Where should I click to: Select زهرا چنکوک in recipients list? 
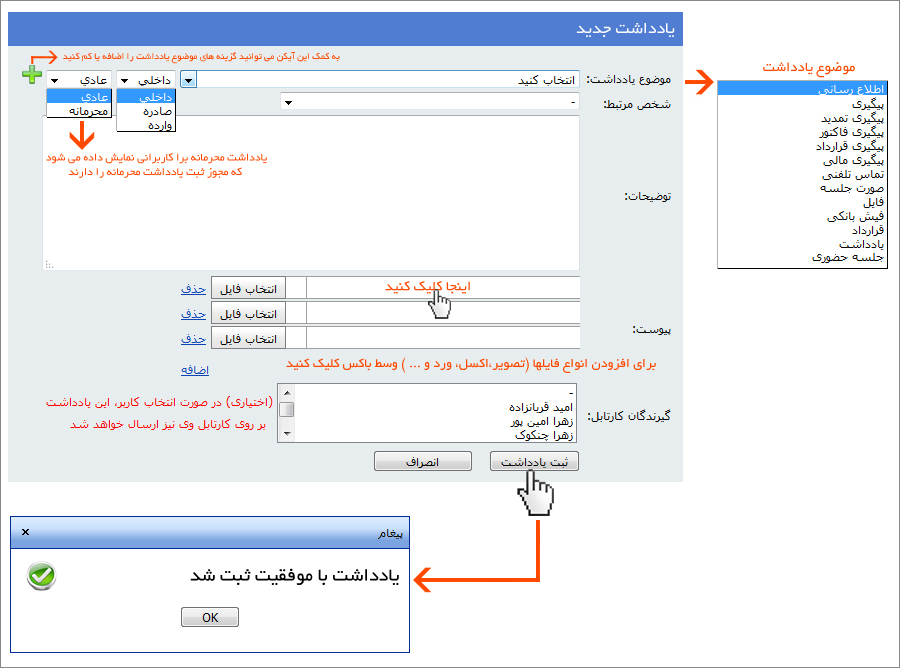tap(544, 436)
